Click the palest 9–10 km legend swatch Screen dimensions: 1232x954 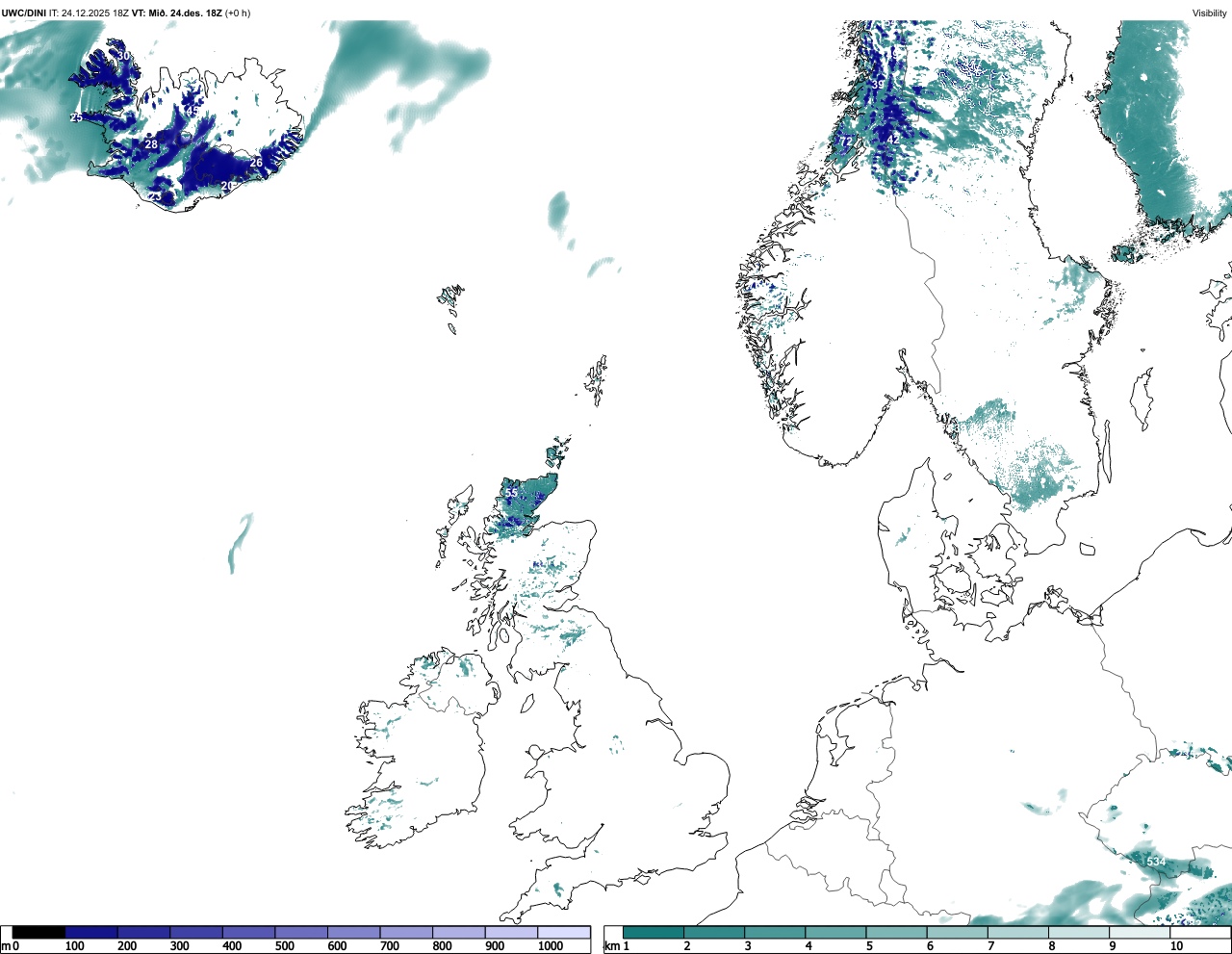pos(1141,932)
